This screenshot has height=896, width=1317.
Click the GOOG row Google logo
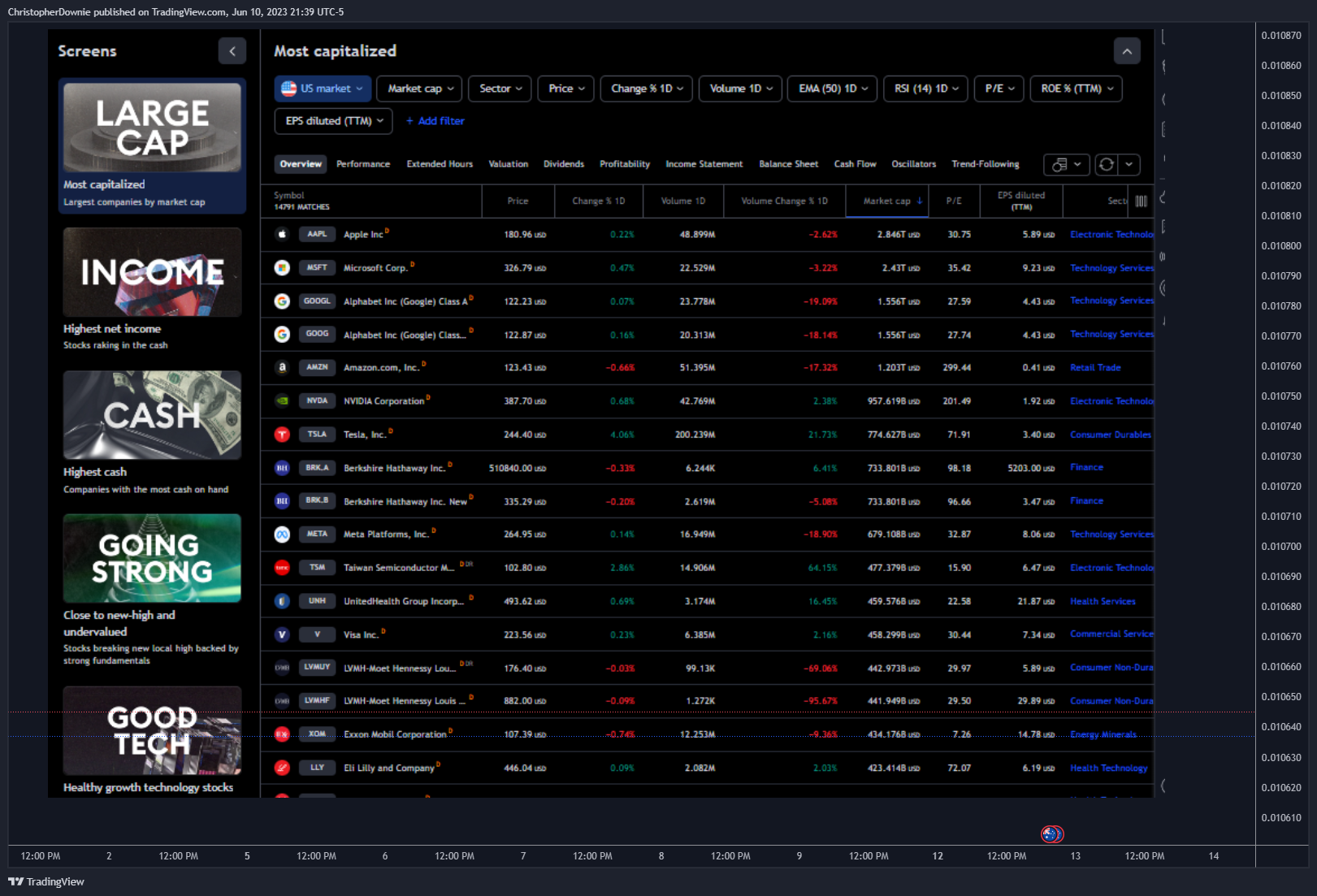tap(282, 334)
